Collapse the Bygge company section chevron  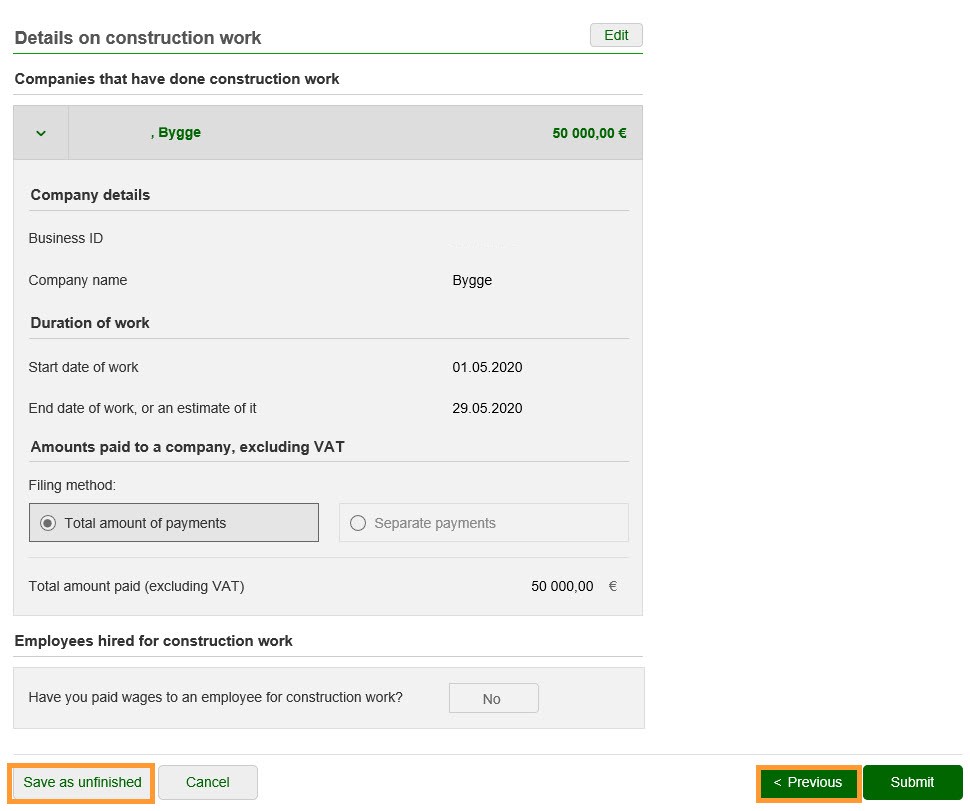[x=41, y=133]
